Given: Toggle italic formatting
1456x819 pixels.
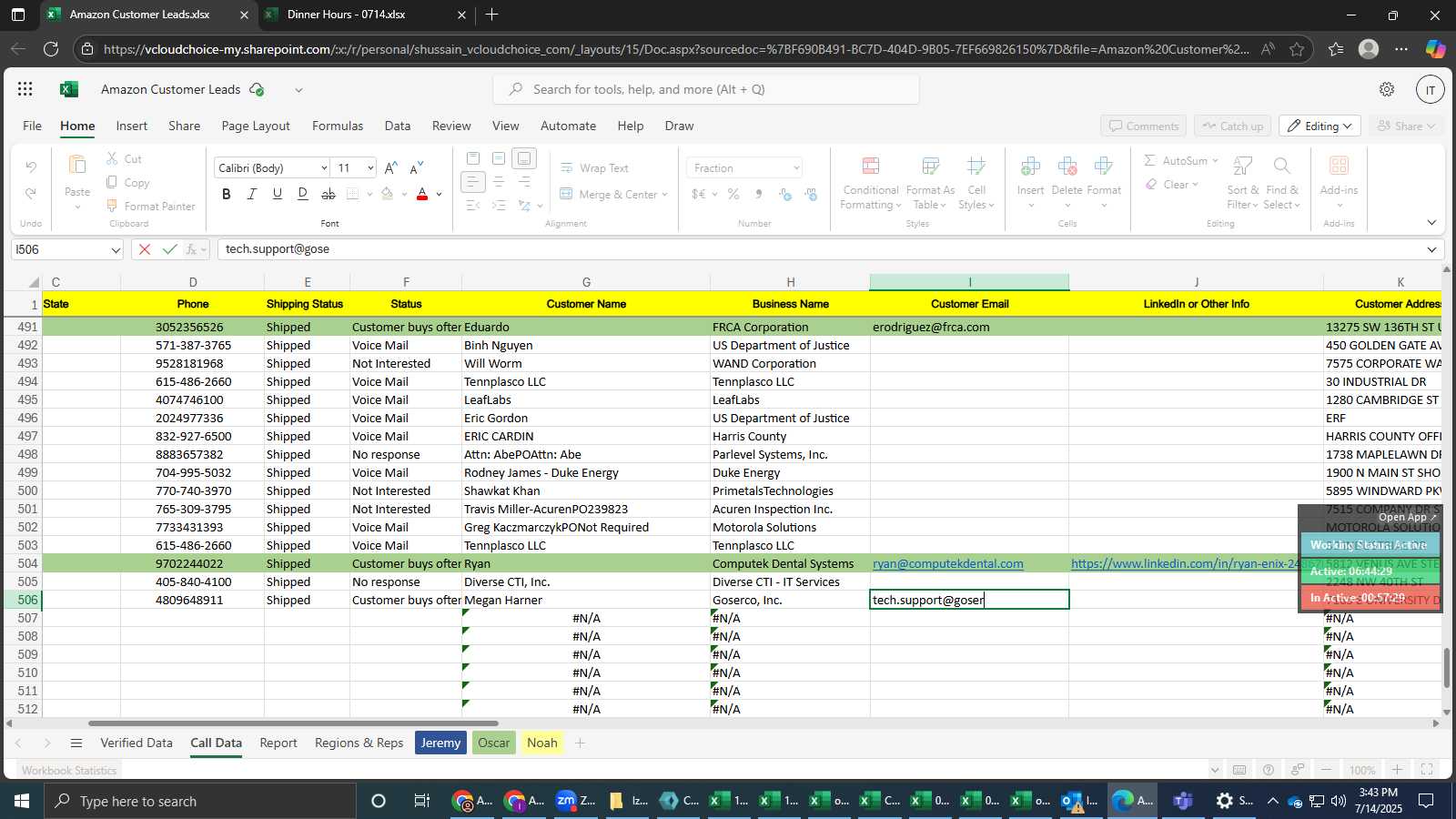Looking at the screenshot, I should click(x=252, y=194).
